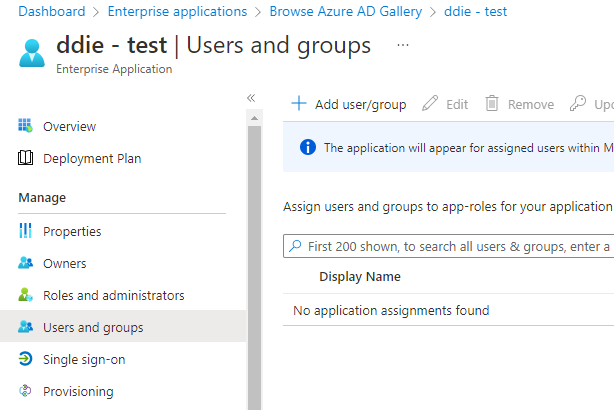Click the trash can Remove icon
This screenshot has height=410, width=614.
click(492, 103)
